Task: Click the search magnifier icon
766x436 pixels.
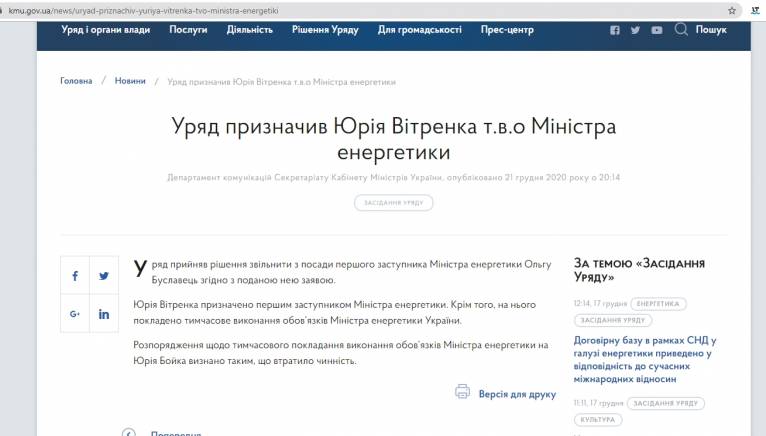Action: [681, 29]
